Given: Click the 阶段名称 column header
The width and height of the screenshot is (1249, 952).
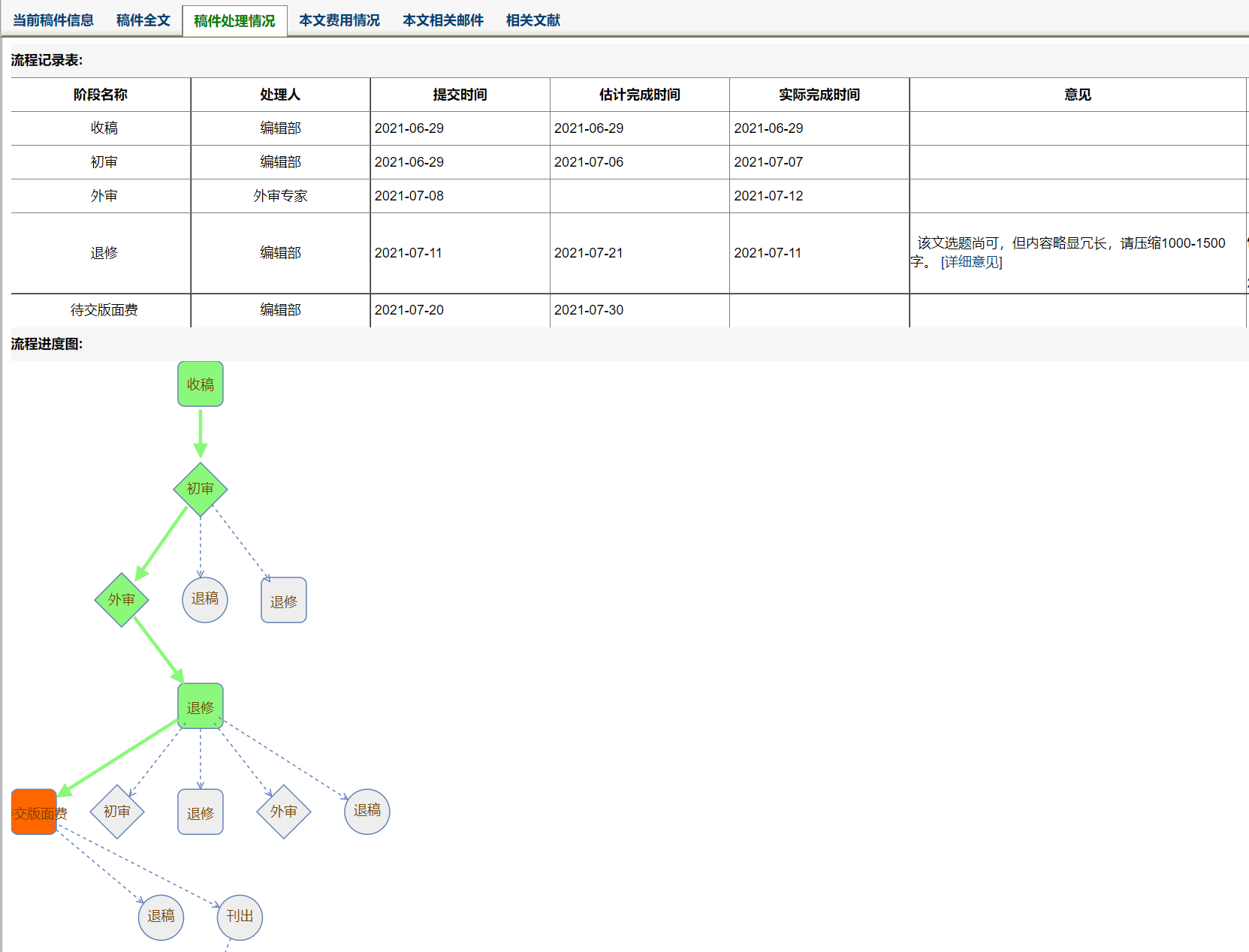Looking at the screenshot, I should coord(101,95).
